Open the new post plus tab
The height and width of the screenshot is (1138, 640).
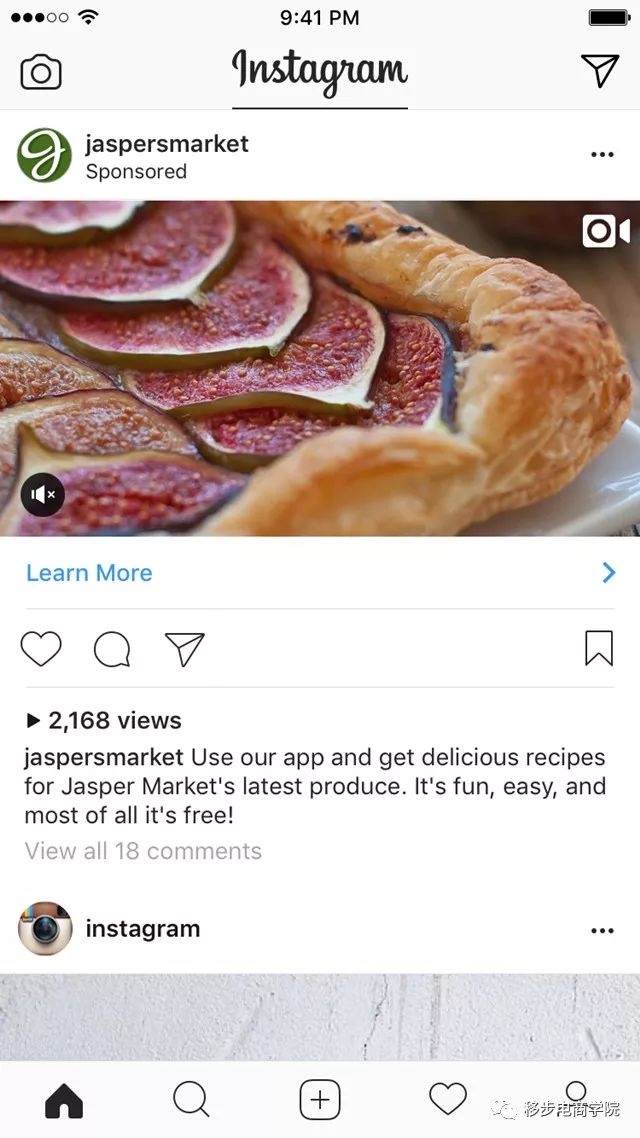point(320,1100)
